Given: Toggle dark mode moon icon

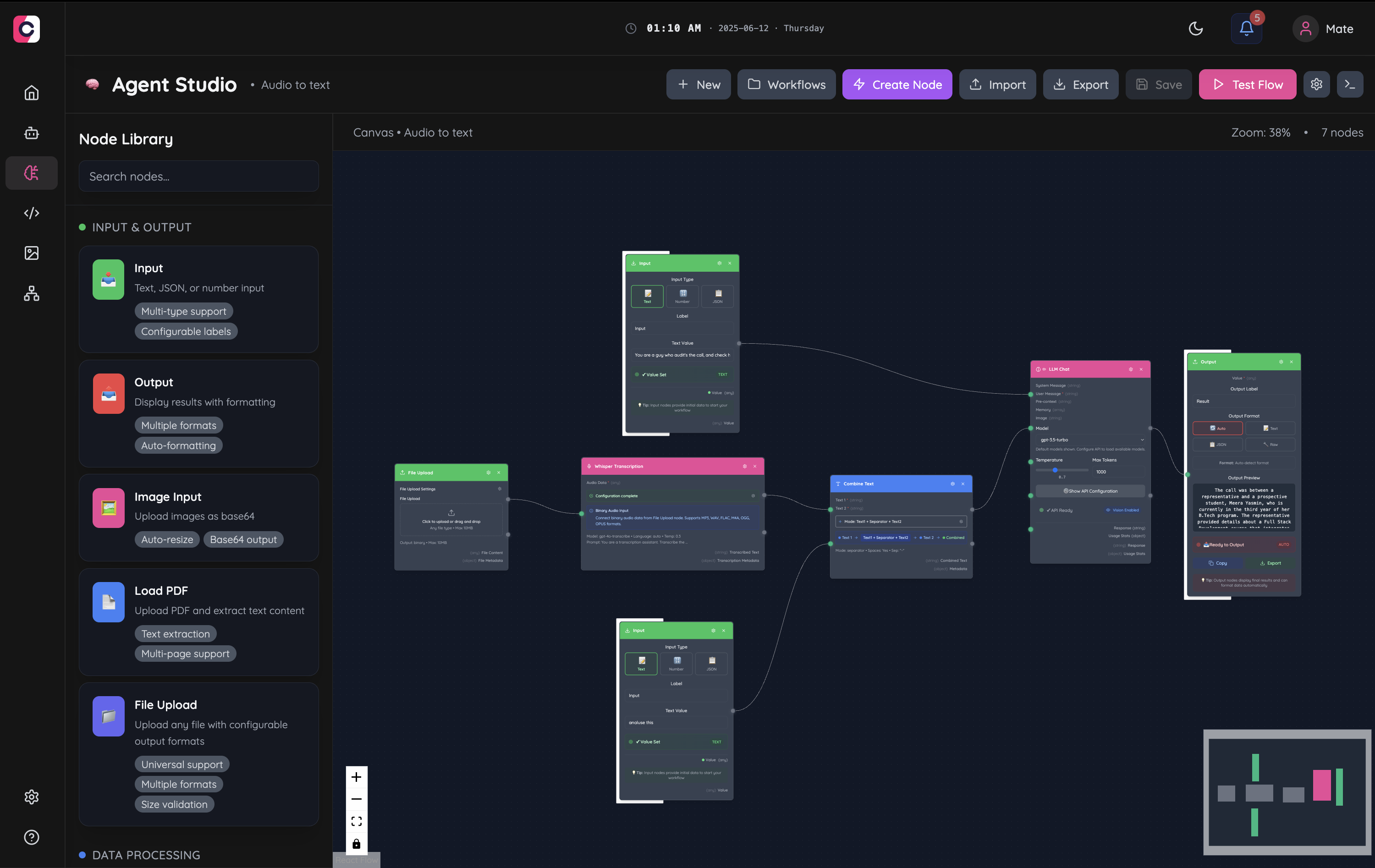Looking at the screenshot, I should [x=1195, y=28].
